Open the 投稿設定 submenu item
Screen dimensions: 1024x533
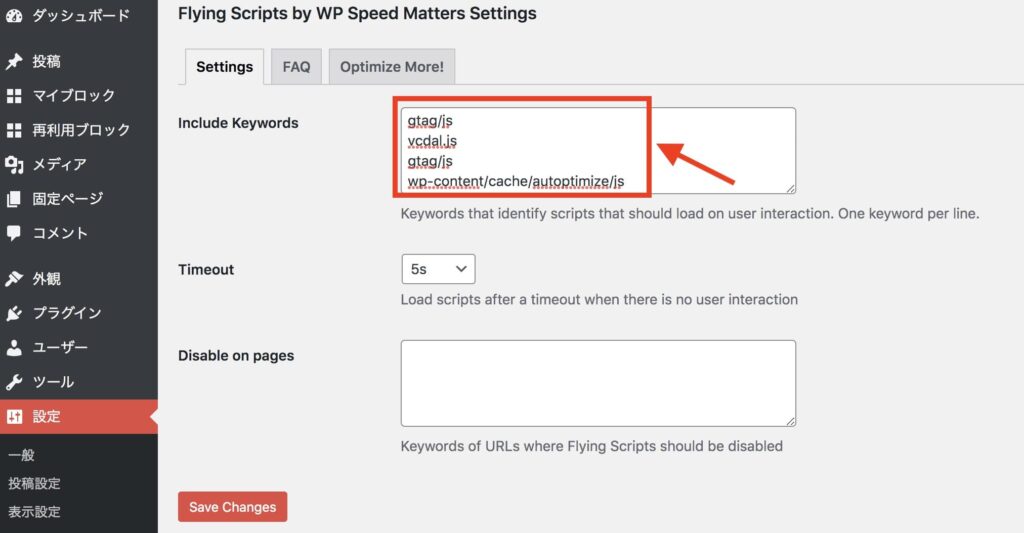click(35, 483)
